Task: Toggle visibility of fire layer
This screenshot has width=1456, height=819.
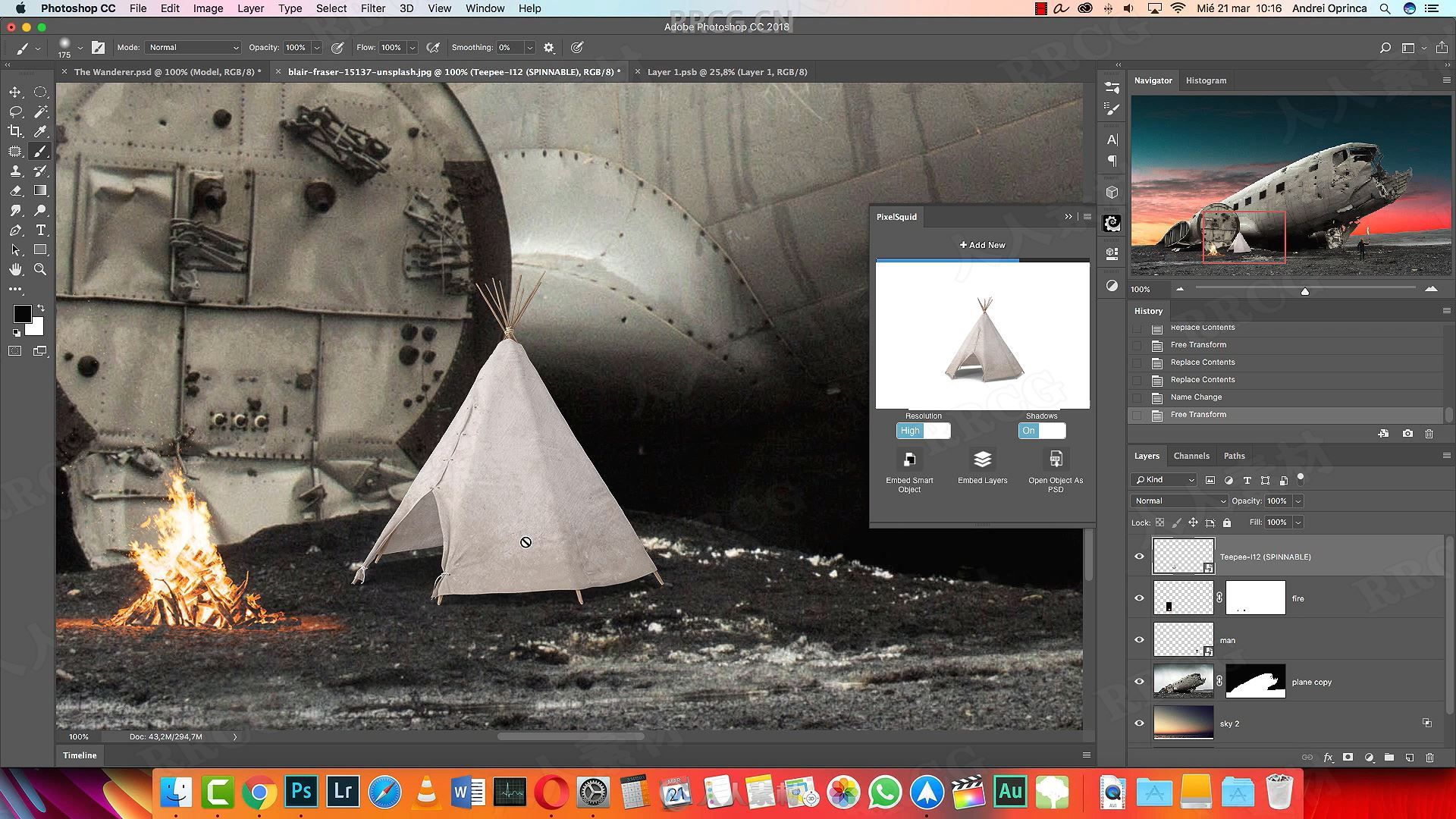Action: [x=1139, y=597]
